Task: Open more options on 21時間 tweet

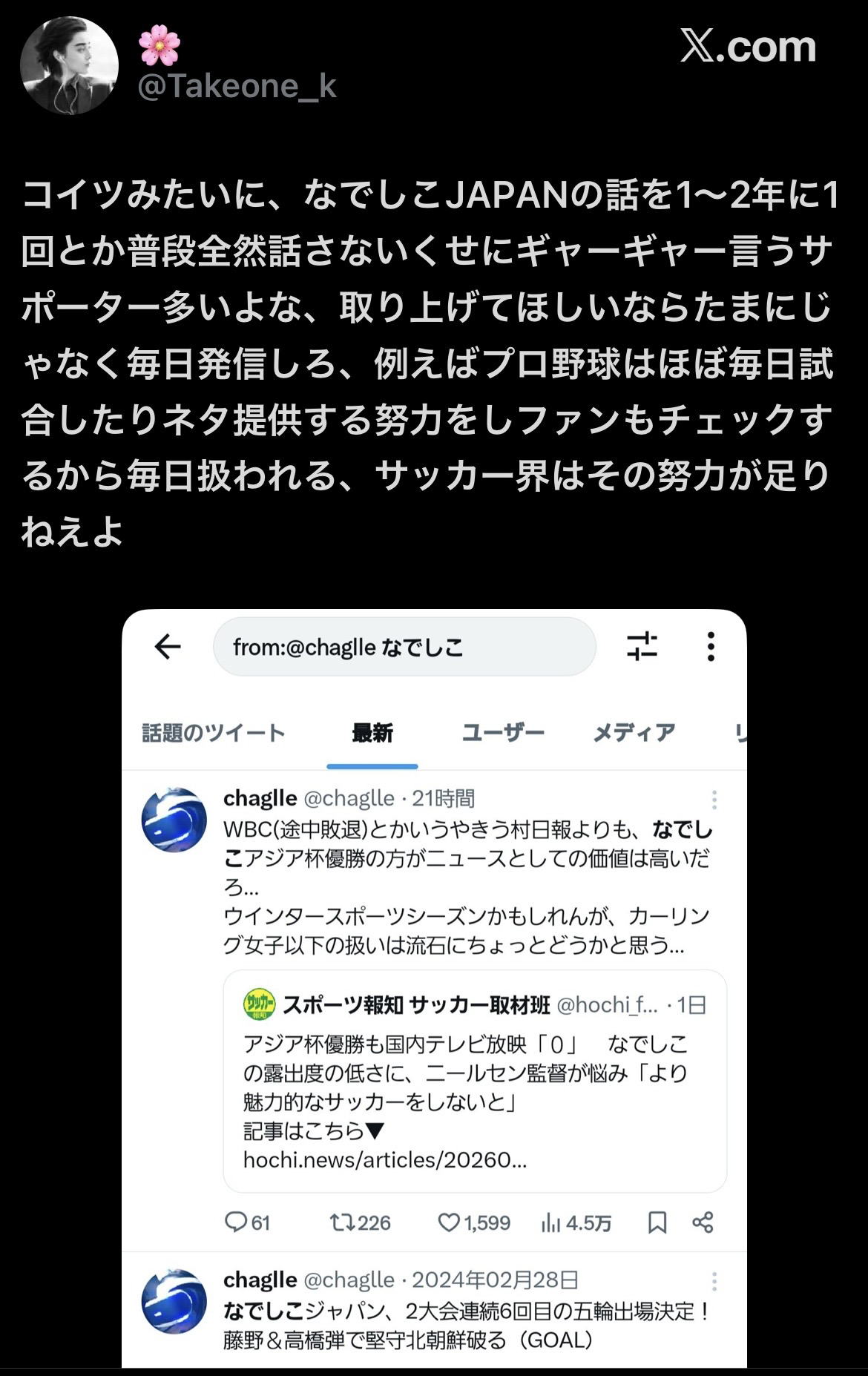Action: (x=714, y=799)
